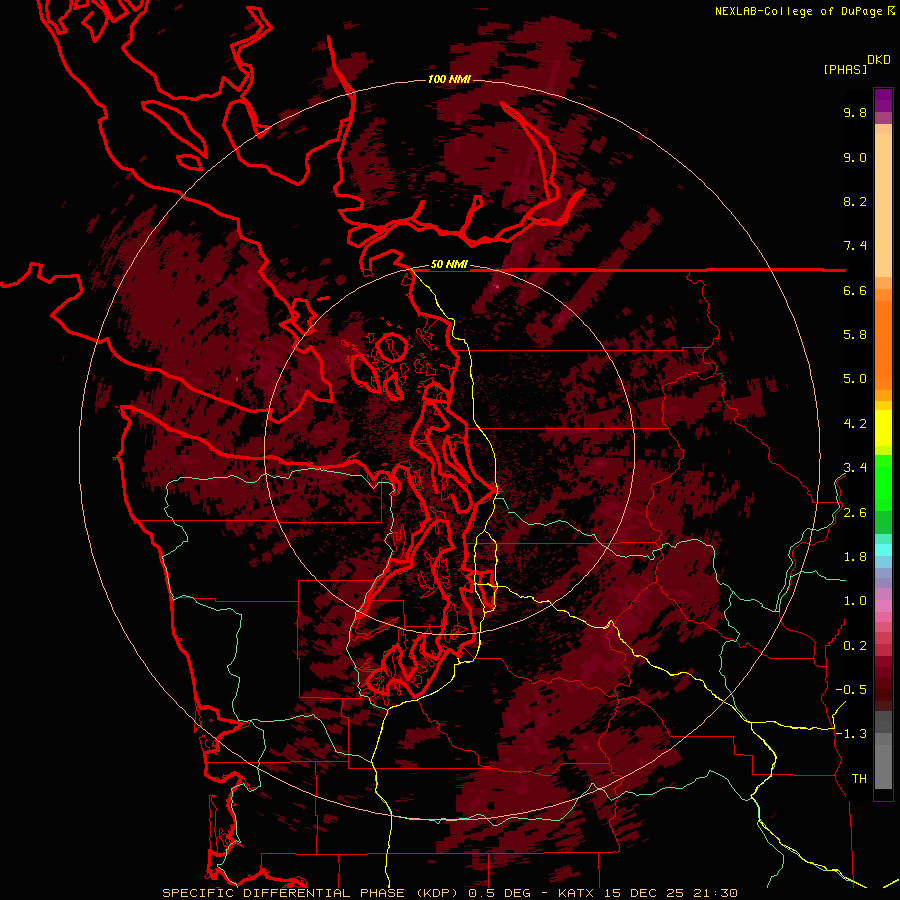The height and width of the screenshot is (900, 900).
Task: Pick the cyan color scale segment near 1.8
Action: [x=883, y=550]
